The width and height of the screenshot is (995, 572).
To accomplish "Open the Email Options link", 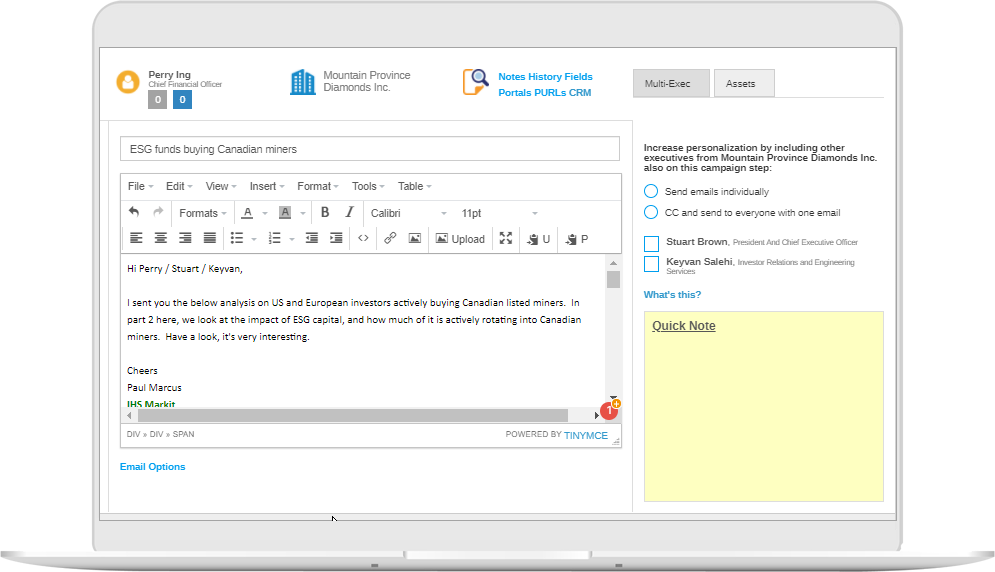I will tap(152, 466).
